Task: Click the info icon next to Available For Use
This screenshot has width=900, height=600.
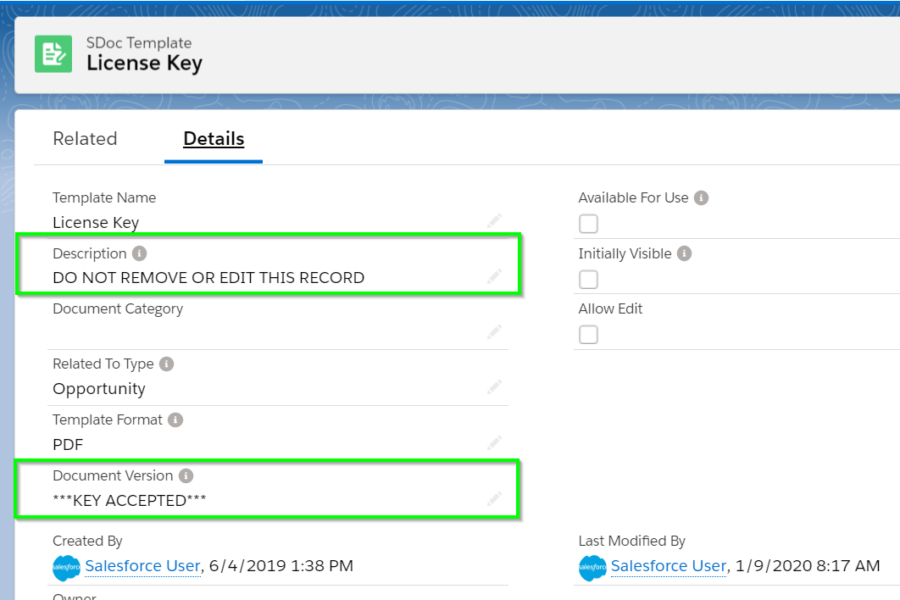Action: click(x=702, y=198)
